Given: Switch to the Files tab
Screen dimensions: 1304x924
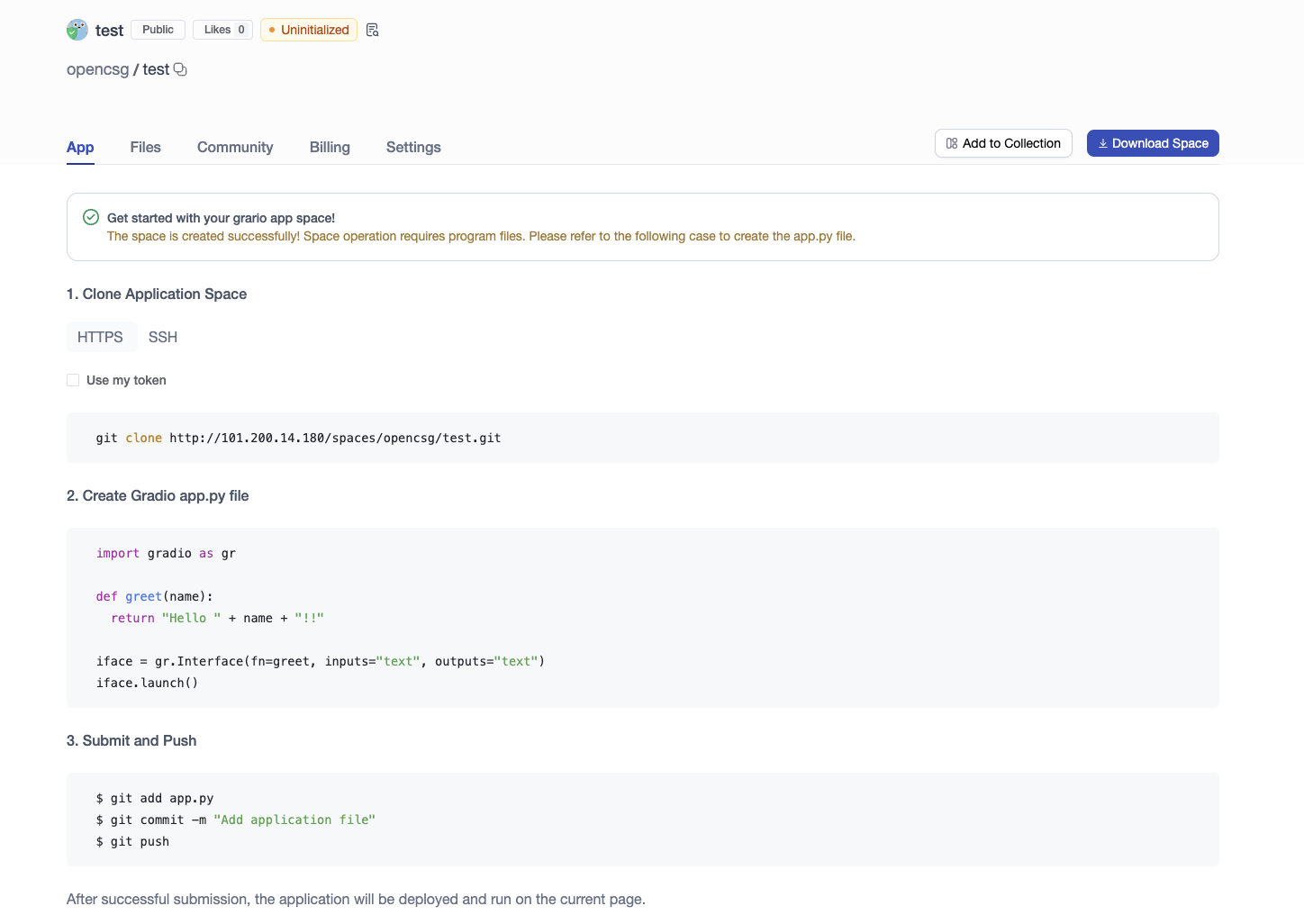Looking at the screenshot, I should click(x=145, y=147).
